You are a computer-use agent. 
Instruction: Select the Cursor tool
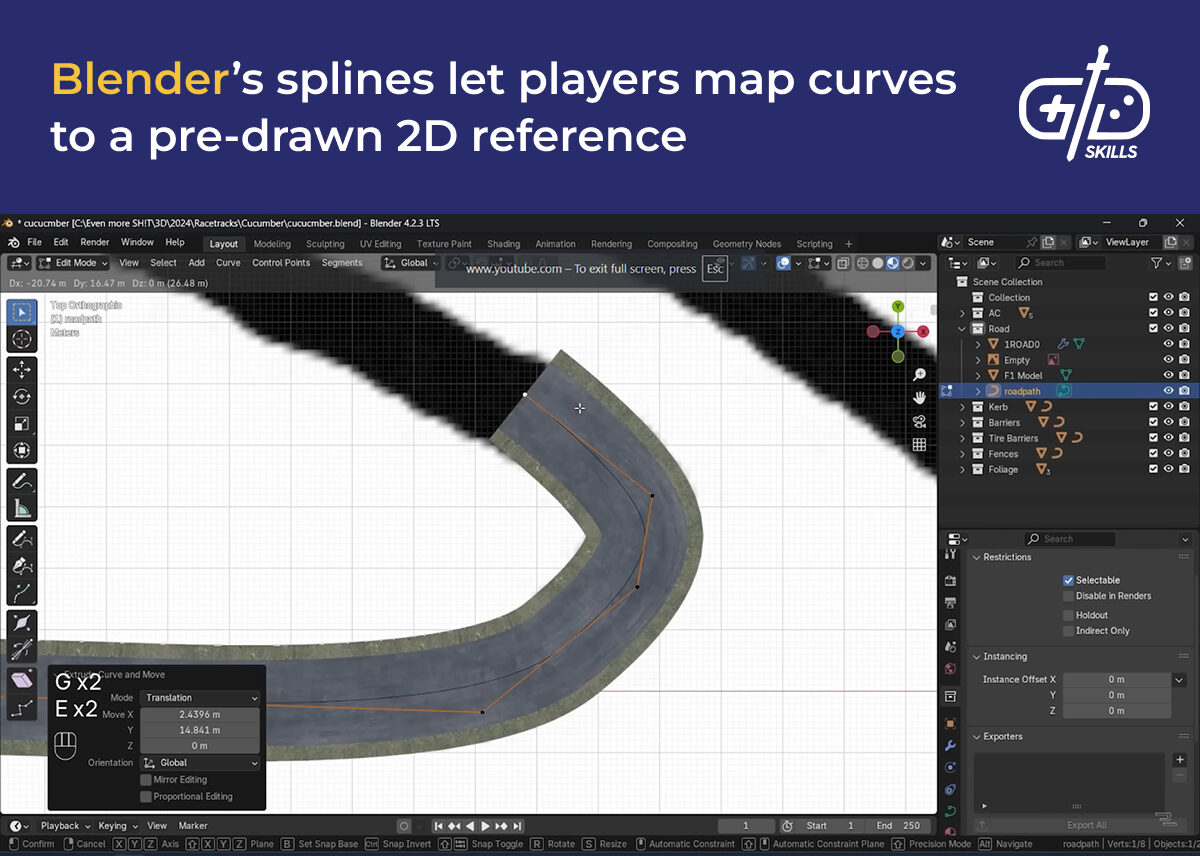tap(22, 339)
